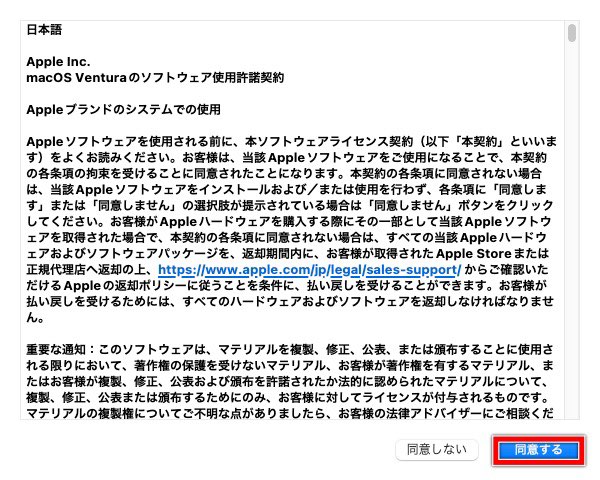This screenshot has height=480, width=600.
Task: Click the empty scrollbar track below the thumb
Action: (572, 230)
